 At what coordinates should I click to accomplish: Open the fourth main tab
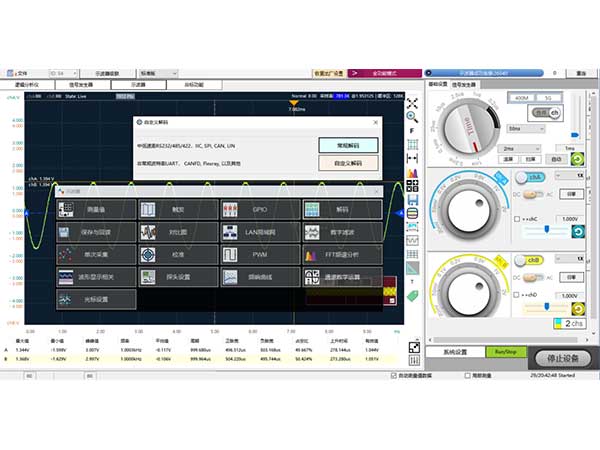point(194,85)
